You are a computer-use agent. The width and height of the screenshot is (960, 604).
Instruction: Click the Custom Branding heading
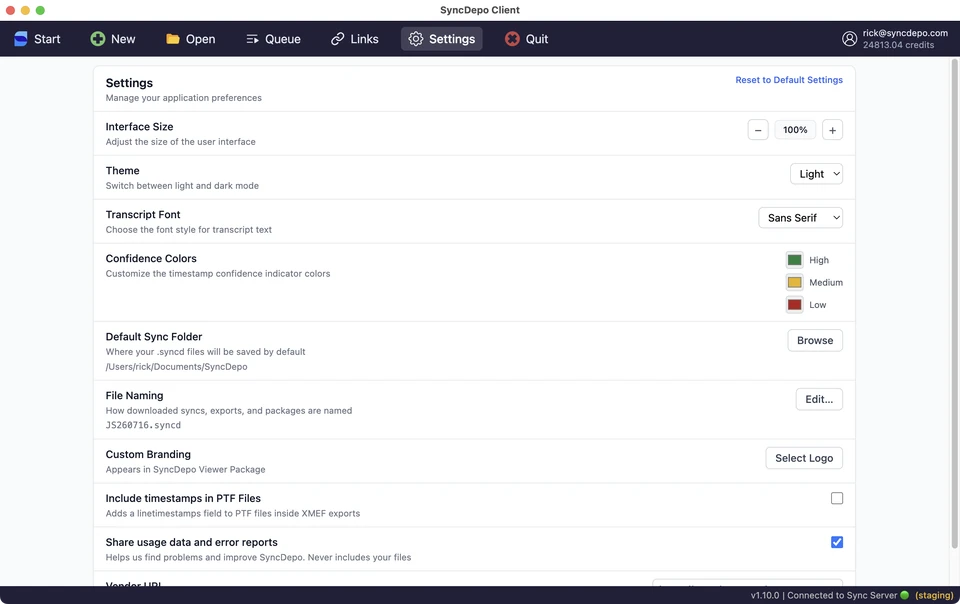point(148,454)
